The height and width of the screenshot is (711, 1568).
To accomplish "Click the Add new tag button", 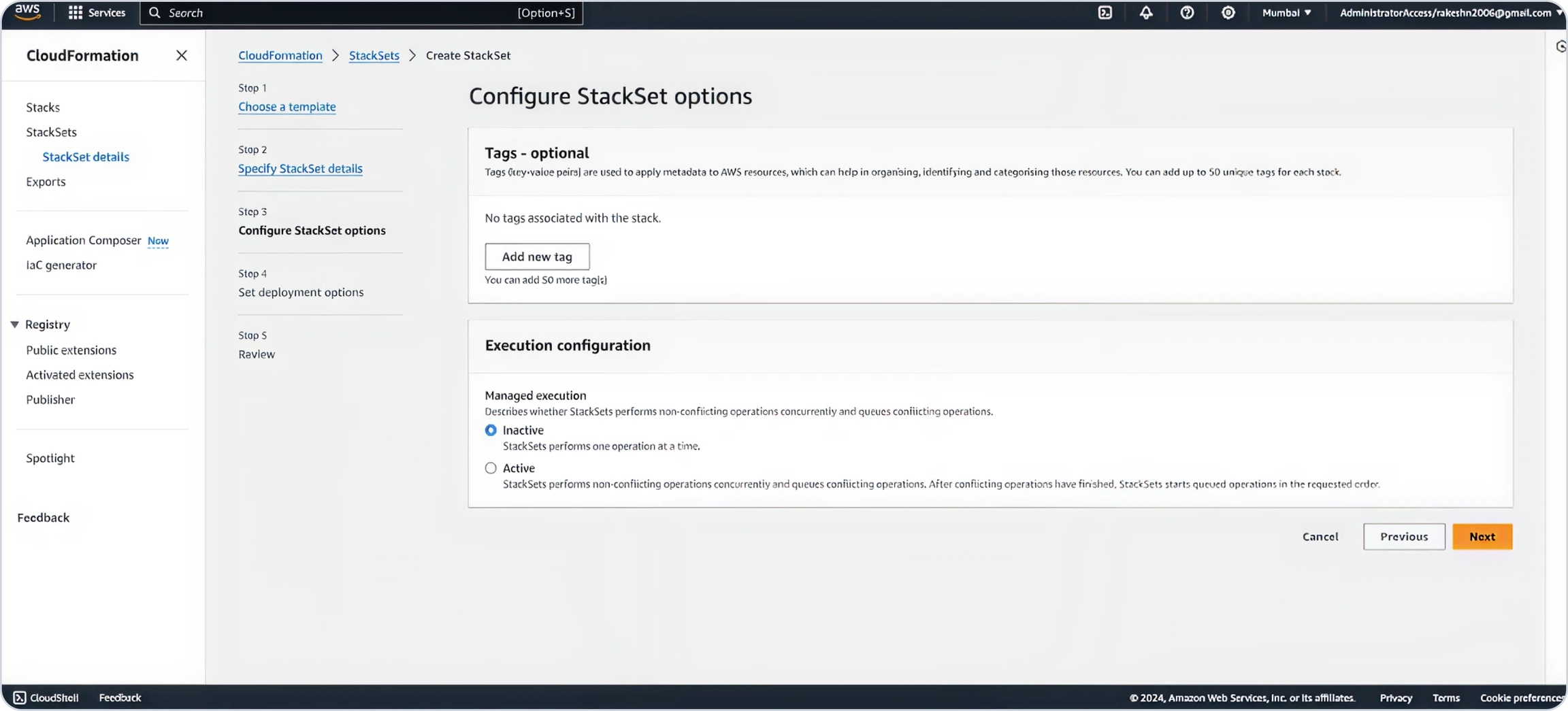I will point(537,257).
